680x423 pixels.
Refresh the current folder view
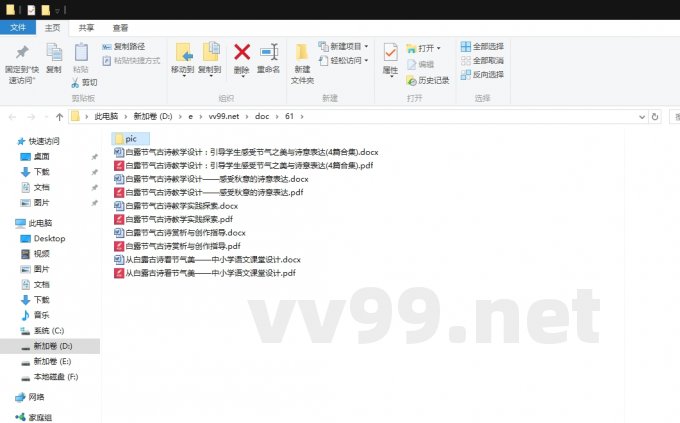(655, 117)
